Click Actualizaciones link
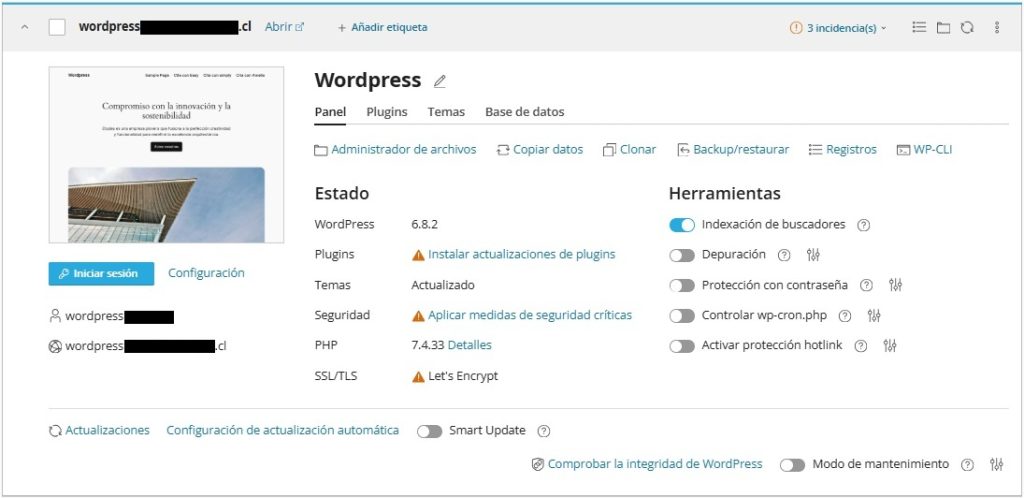 (x=99, y=431)
